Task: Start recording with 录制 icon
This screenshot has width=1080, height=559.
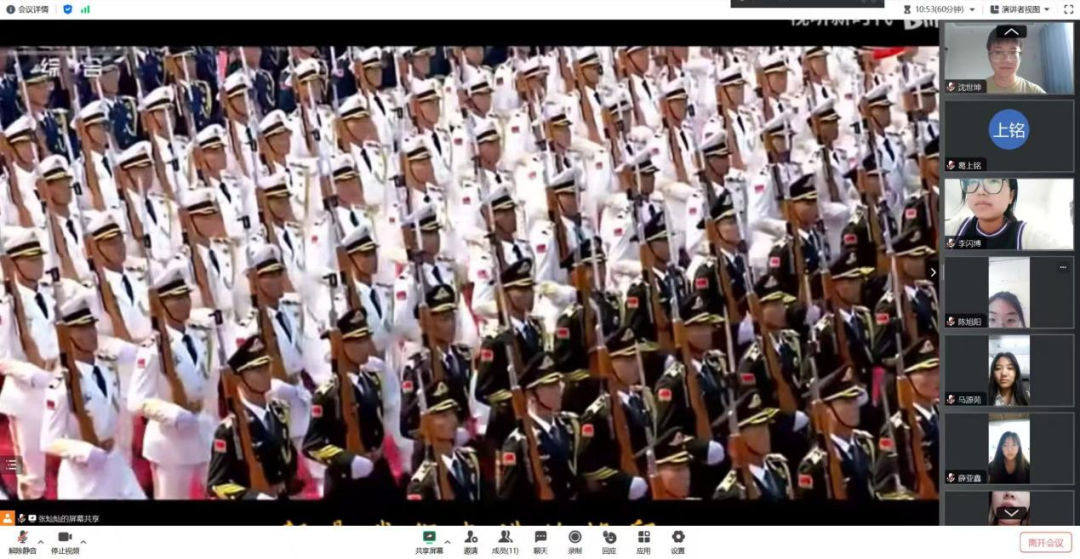Action: coord(575,540)
